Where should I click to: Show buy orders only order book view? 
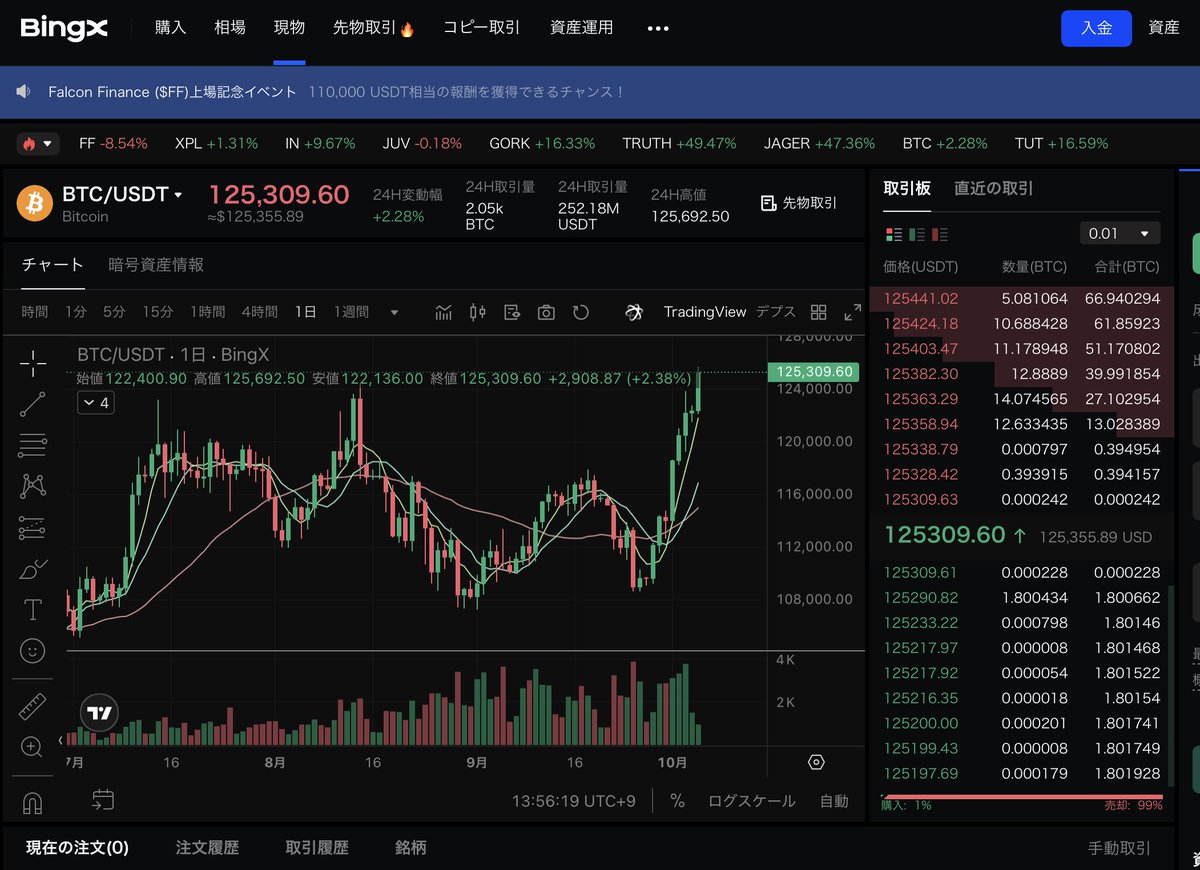[917, 234]
